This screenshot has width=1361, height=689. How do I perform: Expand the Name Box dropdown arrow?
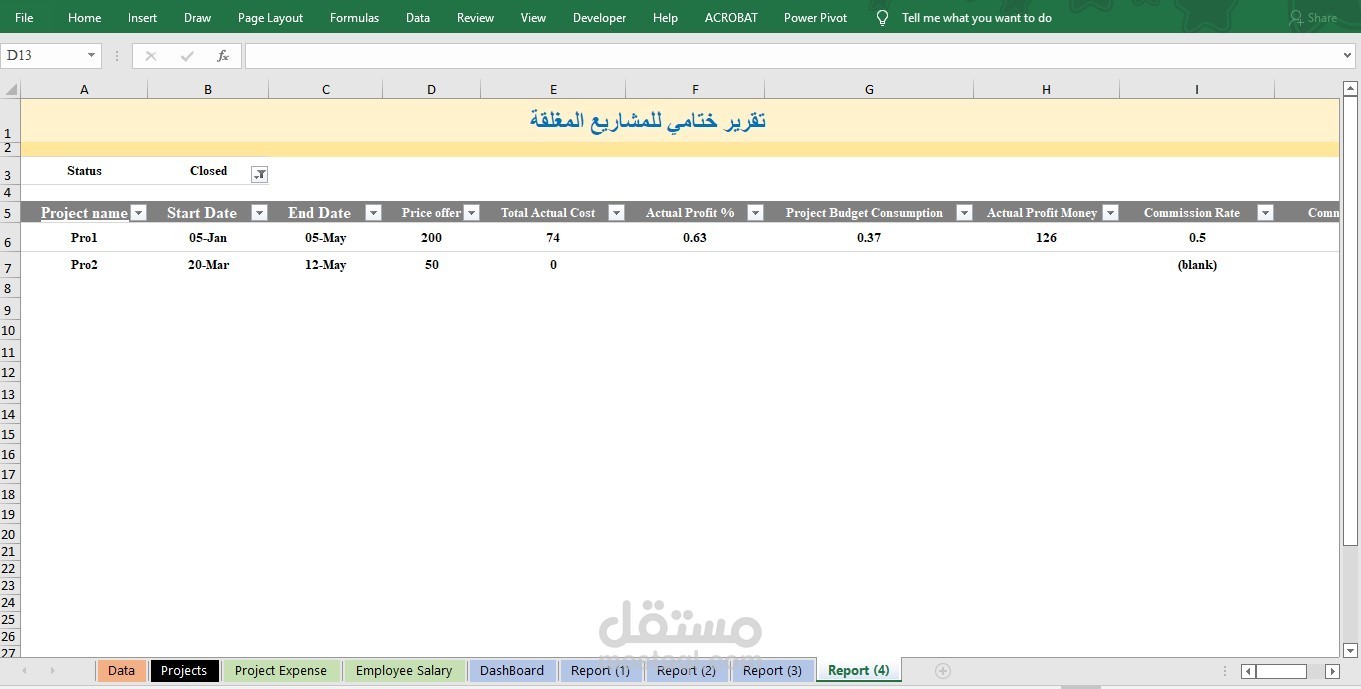click(91, 56)
